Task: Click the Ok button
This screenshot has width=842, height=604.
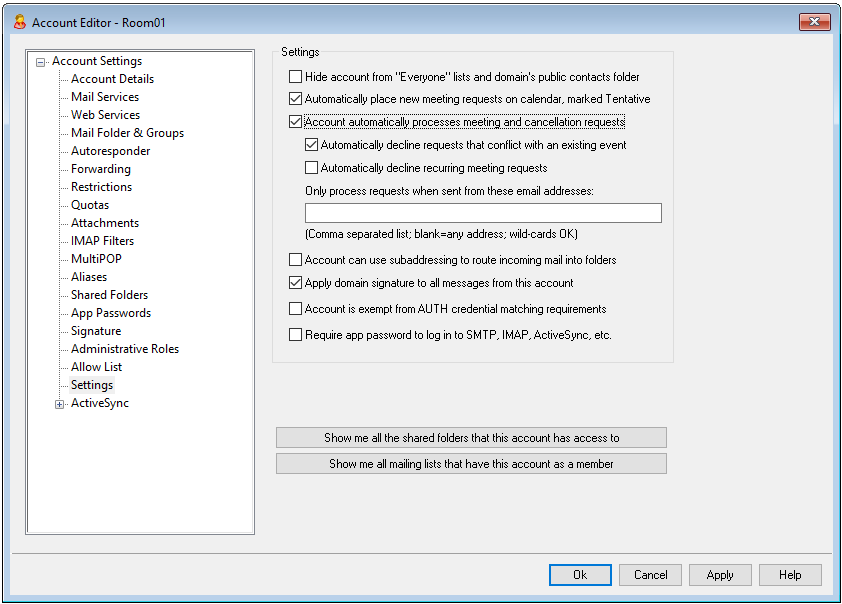Action: point(580,575)
